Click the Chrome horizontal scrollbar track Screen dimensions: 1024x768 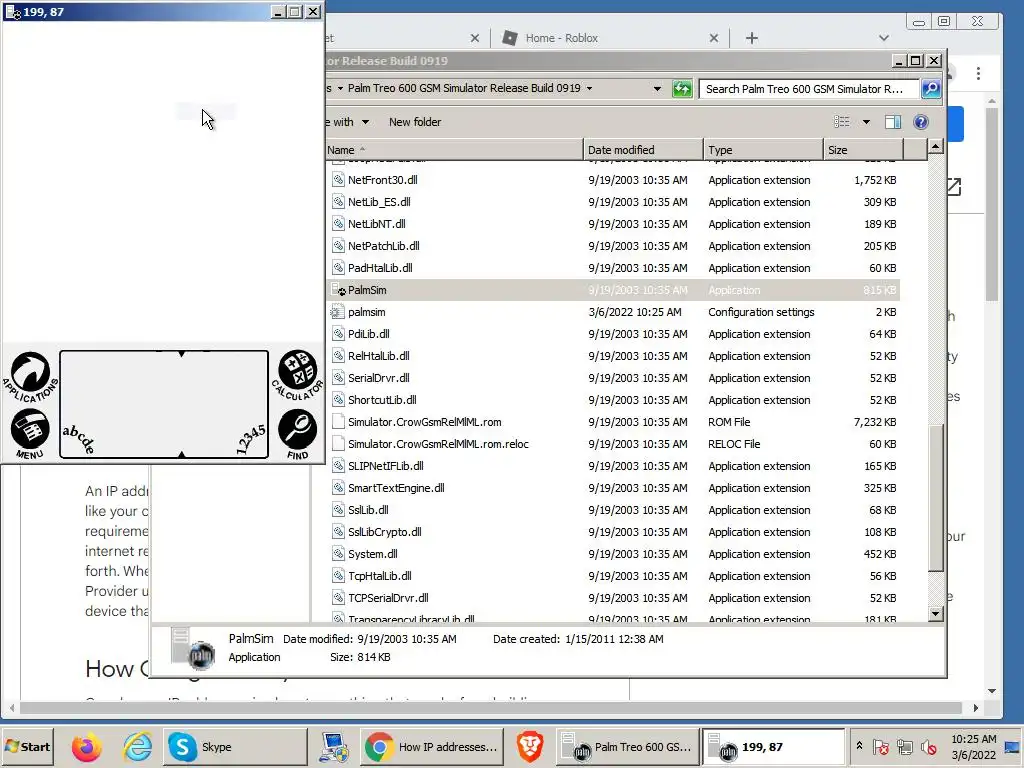490,708
